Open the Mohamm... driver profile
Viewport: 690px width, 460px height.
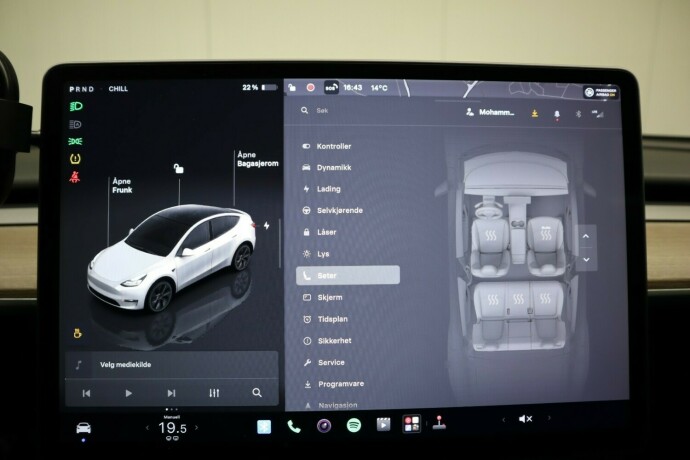tap(490, 112)
